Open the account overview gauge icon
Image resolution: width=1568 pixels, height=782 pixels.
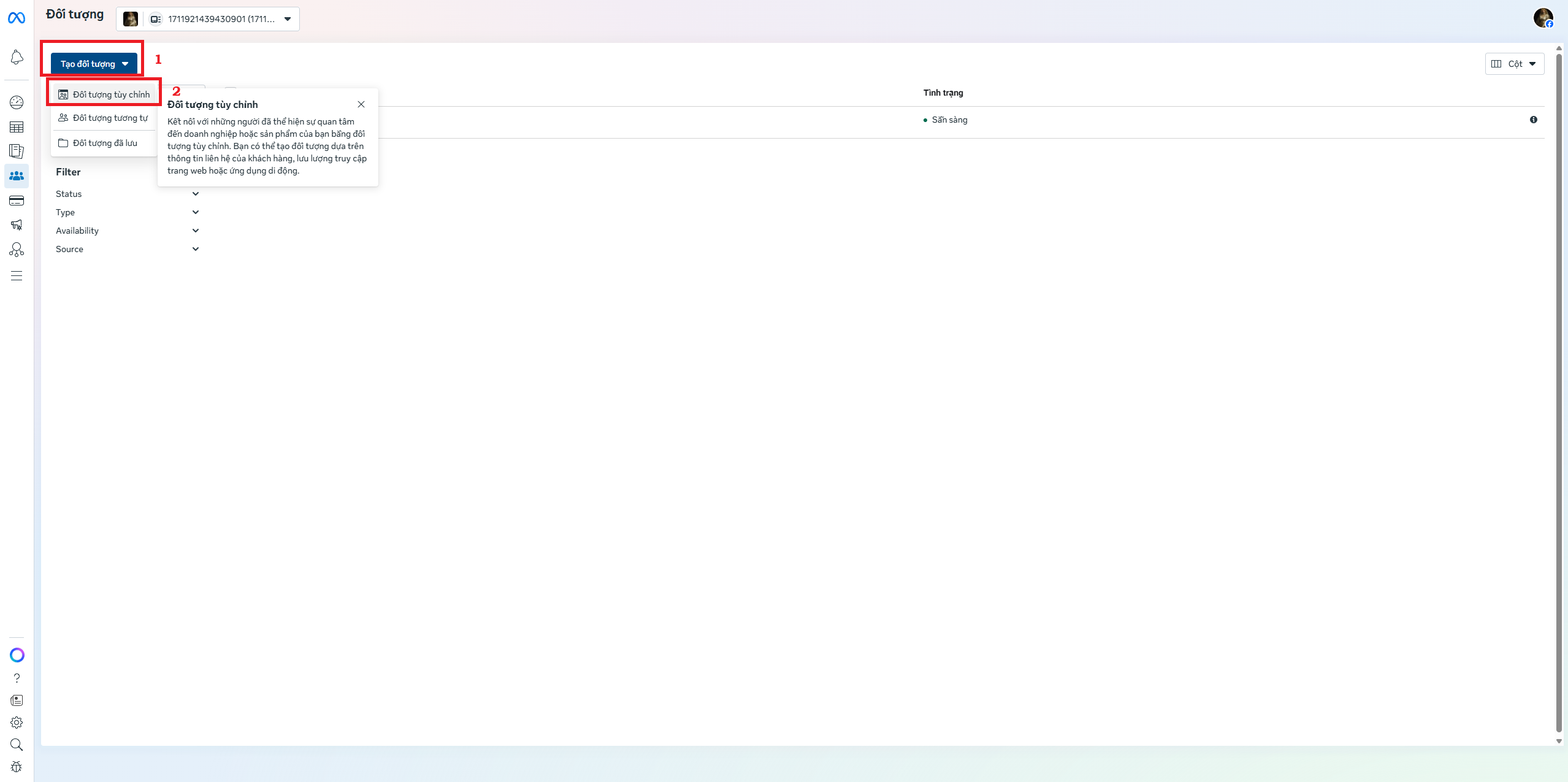tap(17, 102)
